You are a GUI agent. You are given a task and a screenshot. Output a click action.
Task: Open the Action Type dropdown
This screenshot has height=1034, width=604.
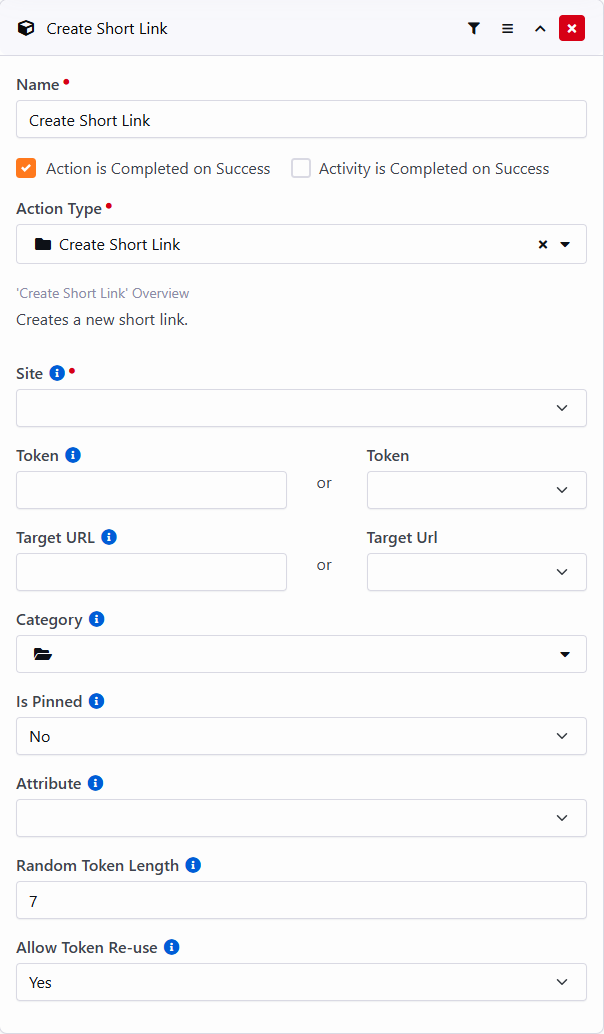(x=565, y=244)
